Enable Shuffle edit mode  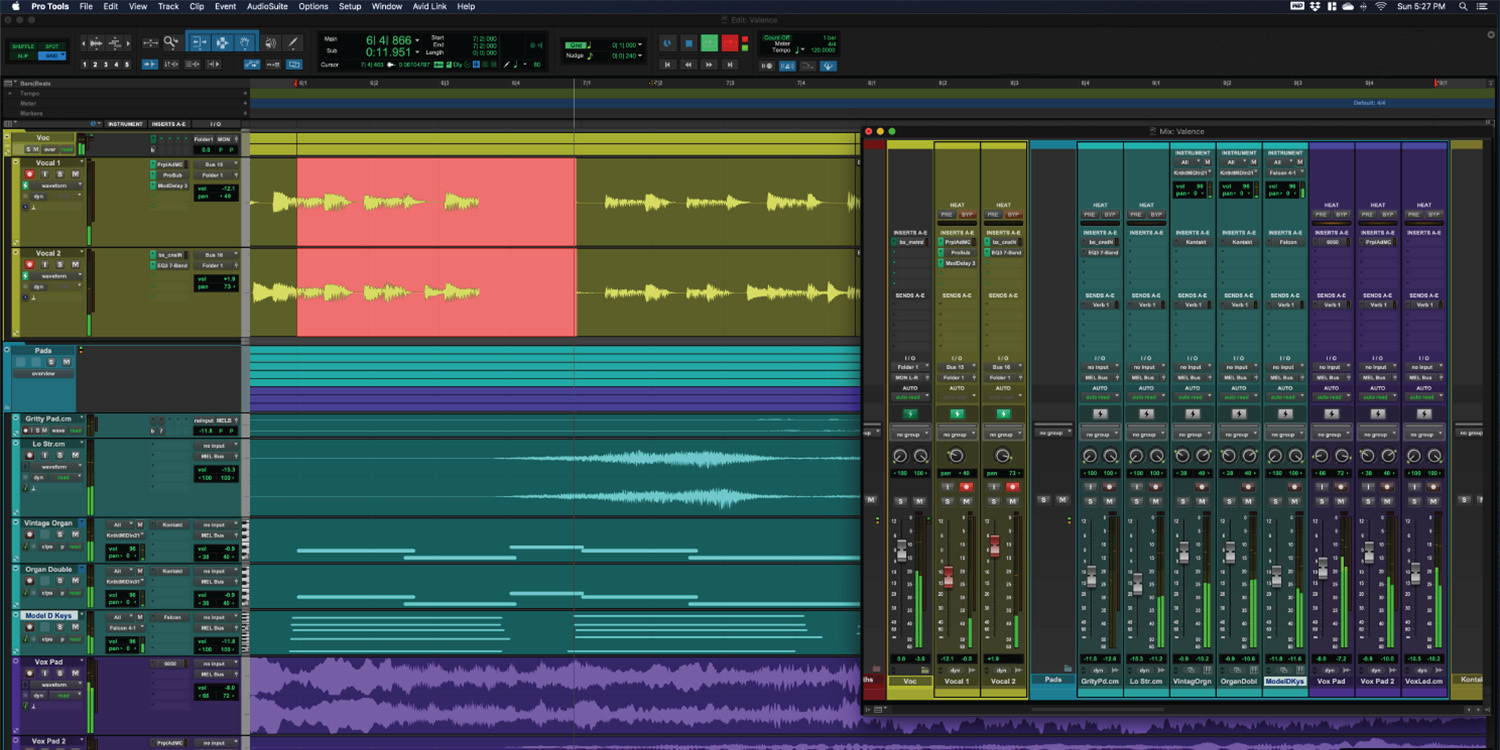click(22, 46)
